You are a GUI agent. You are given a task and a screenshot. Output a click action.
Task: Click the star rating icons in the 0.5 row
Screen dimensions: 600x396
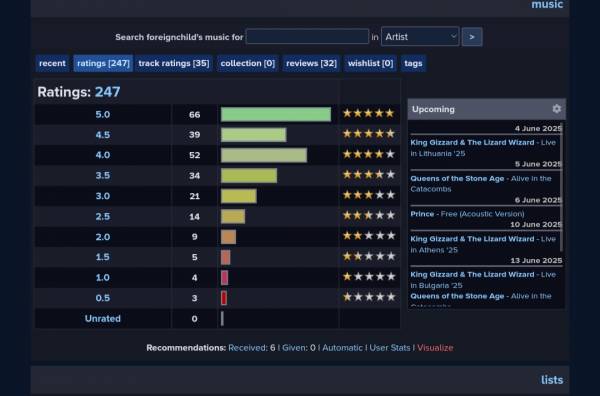tap(368, 297)
